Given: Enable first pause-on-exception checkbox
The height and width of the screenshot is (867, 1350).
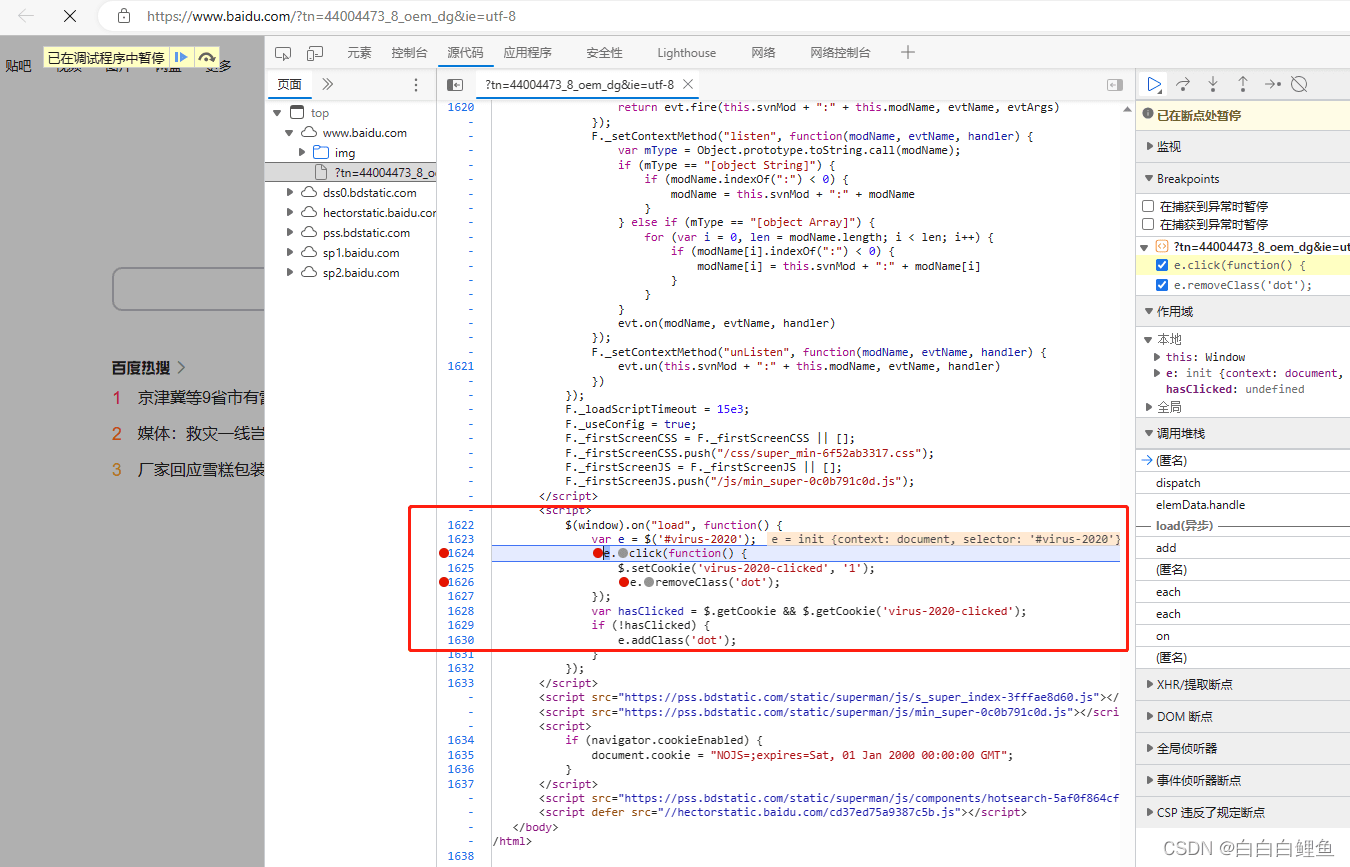Looking at the screenshot, I should (1148, 206).
